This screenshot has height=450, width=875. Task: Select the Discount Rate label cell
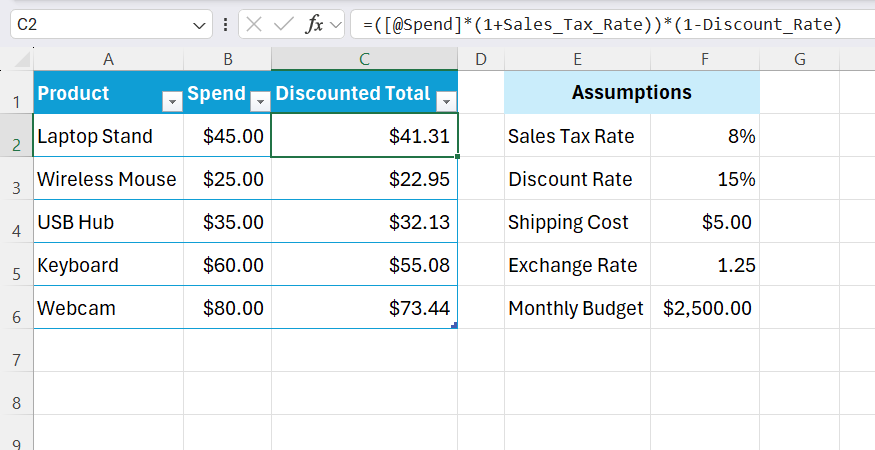pos(577,179)
